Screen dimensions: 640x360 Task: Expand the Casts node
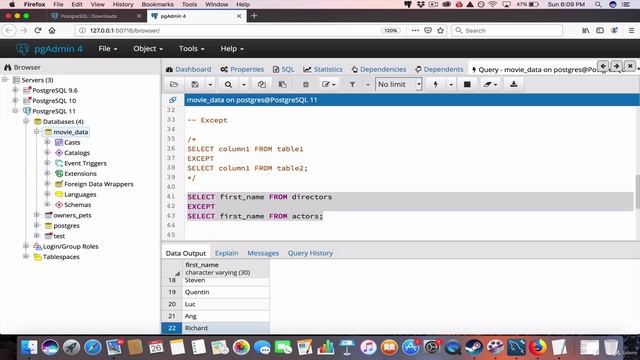point(47,142)
